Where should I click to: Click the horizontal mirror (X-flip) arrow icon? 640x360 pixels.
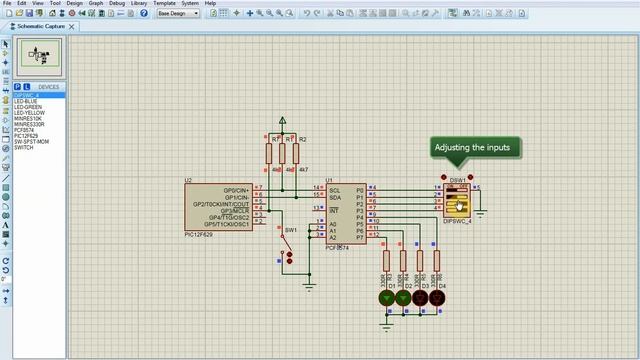coord(5,291)
